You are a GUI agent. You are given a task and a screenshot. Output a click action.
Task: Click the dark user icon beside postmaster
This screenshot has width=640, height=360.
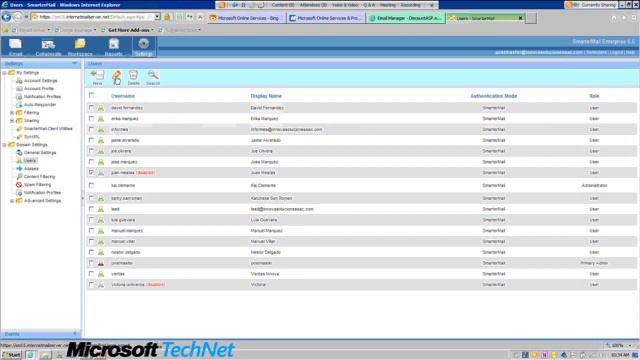(101, 263)
